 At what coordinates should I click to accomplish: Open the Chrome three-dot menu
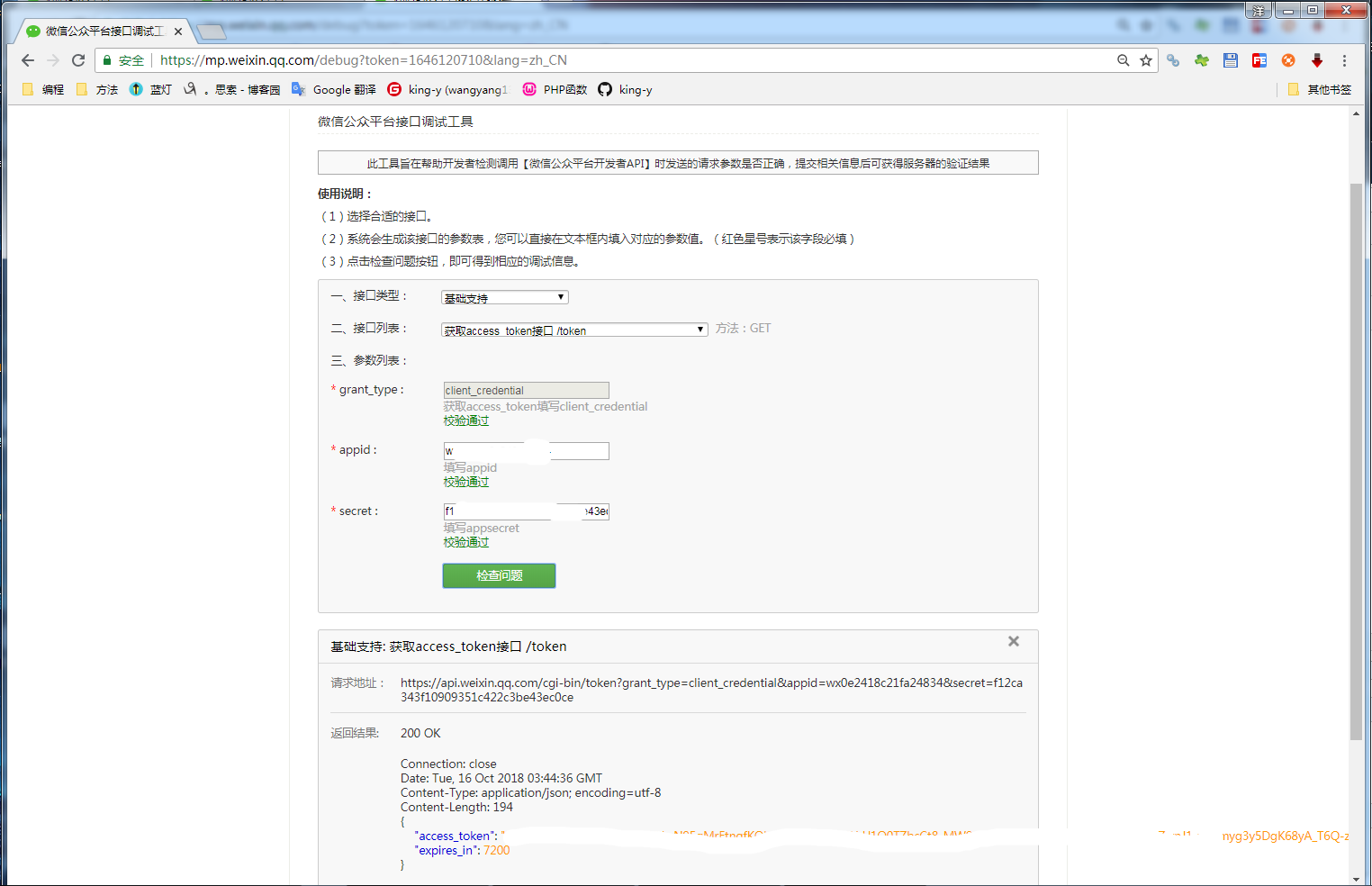pos(1344,60)
